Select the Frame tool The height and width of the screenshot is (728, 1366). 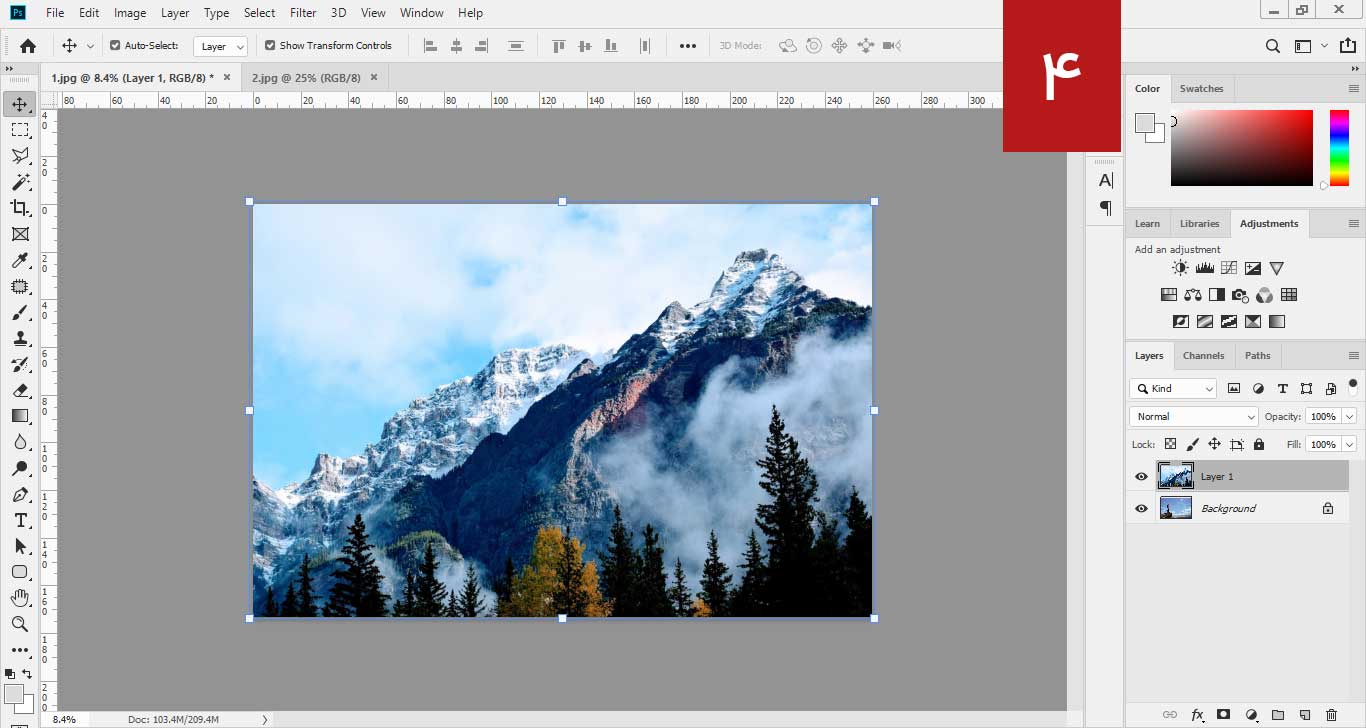[x=19, y=234]
